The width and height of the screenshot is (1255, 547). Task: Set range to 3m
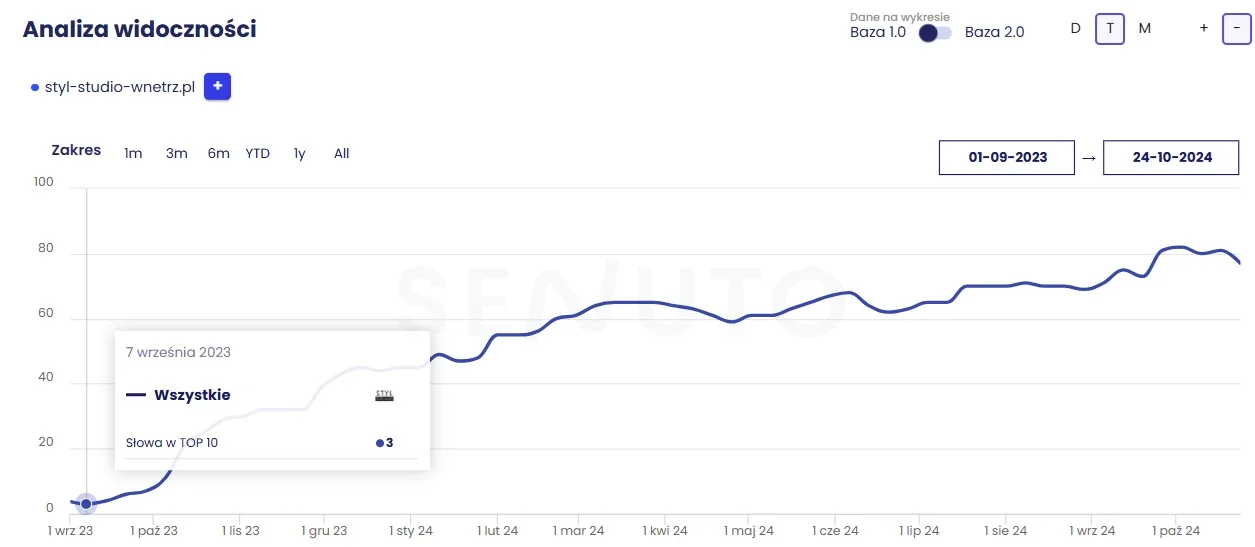coord(177,153)
